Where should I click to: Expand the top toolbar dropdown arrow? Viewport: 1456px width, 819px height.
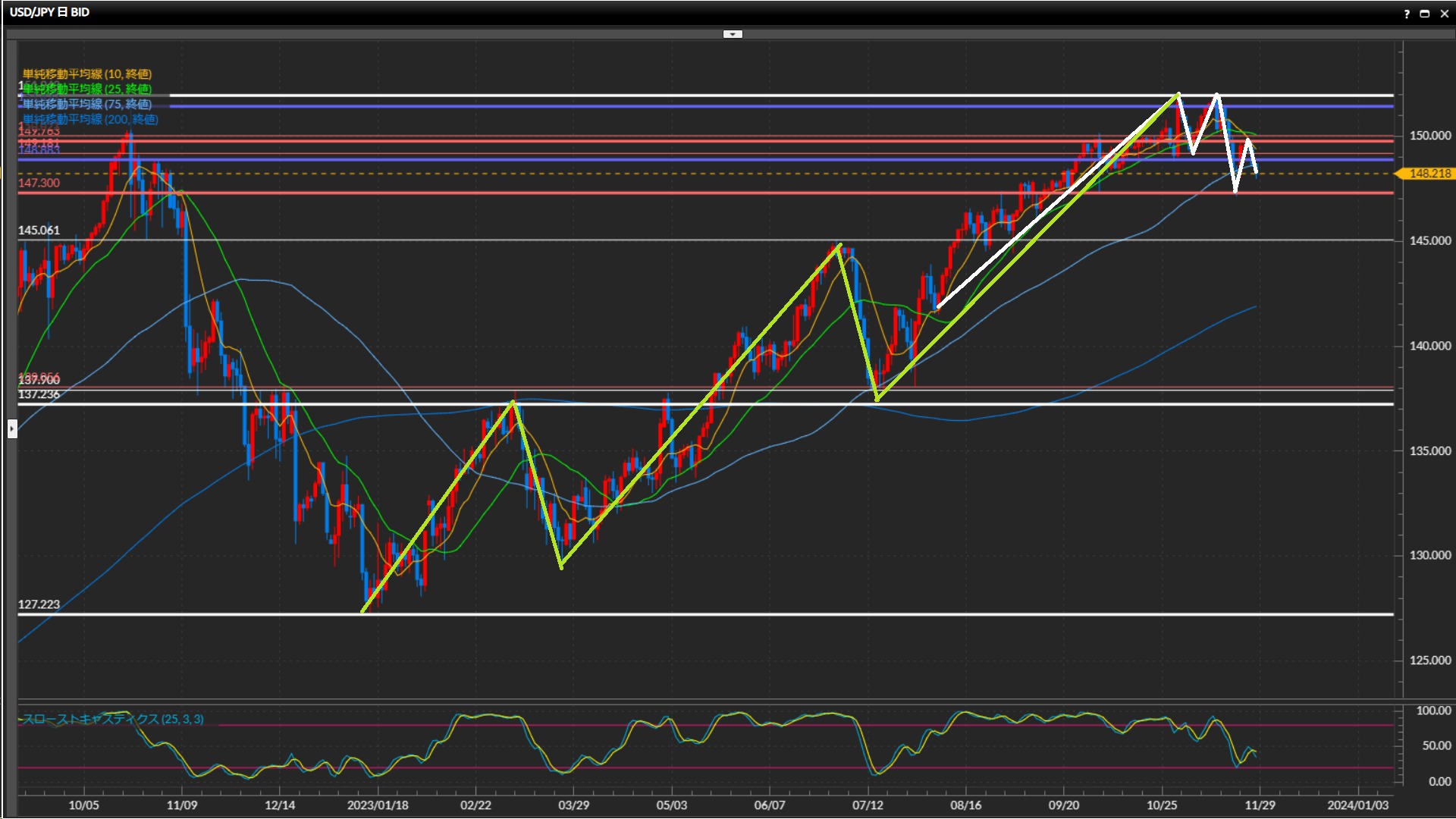click(733, 34)
